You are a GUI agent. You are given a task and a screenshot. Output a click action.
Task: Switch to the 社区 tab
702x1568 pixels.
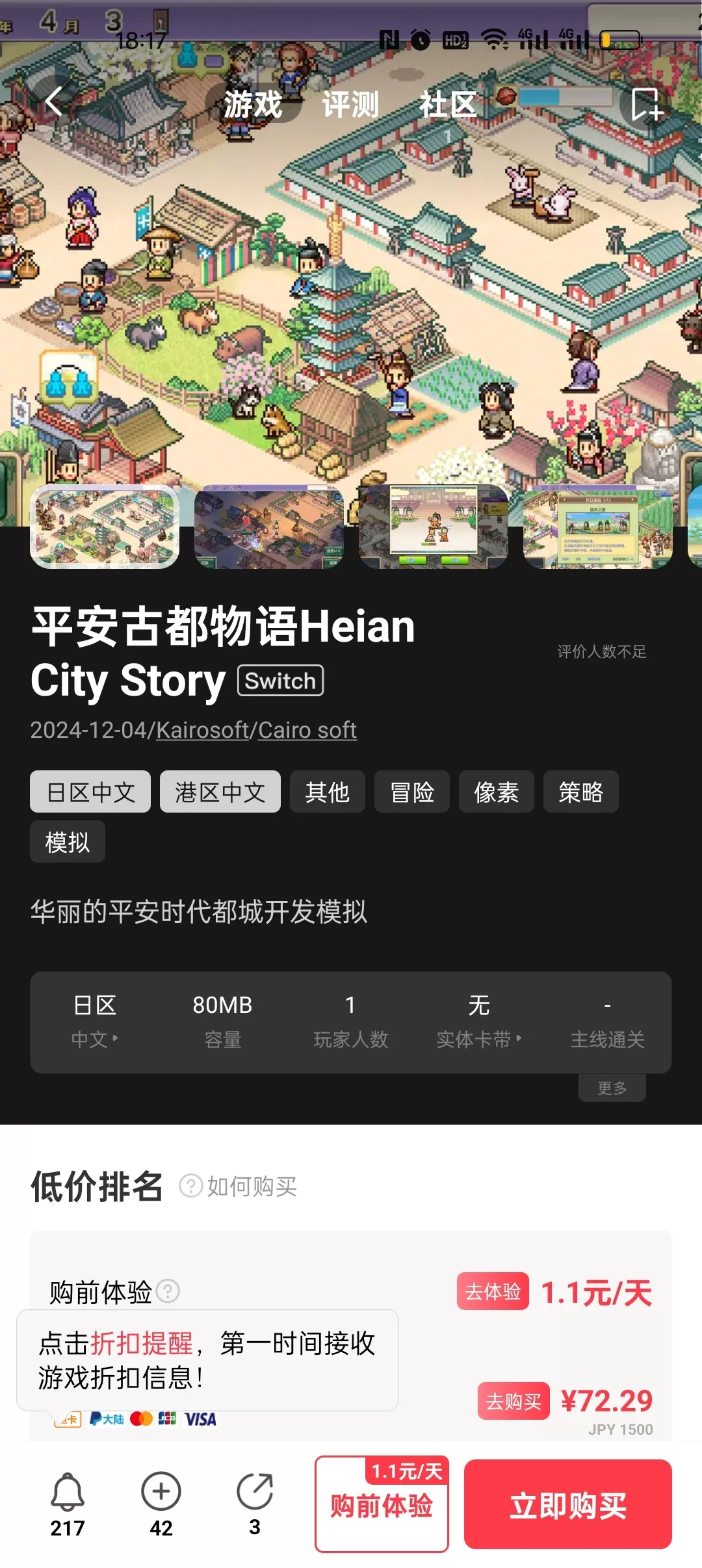coord(448,104)
